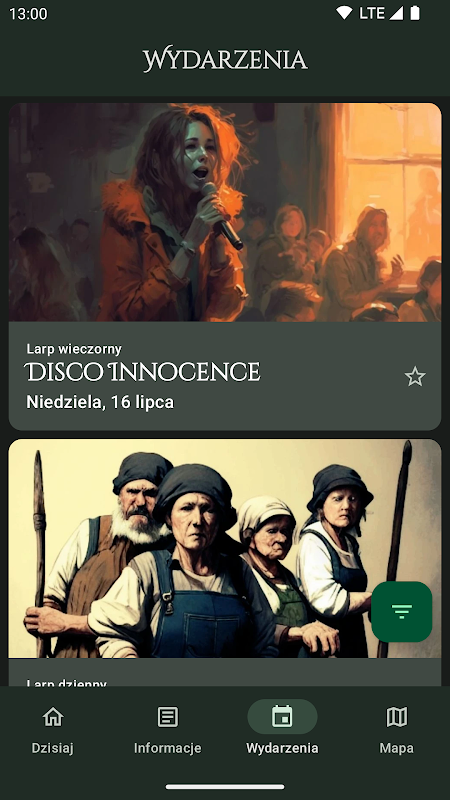Open the villagers artwork thumbnail
The width and height of the screenshot is (450, 800).
[225, 548]
